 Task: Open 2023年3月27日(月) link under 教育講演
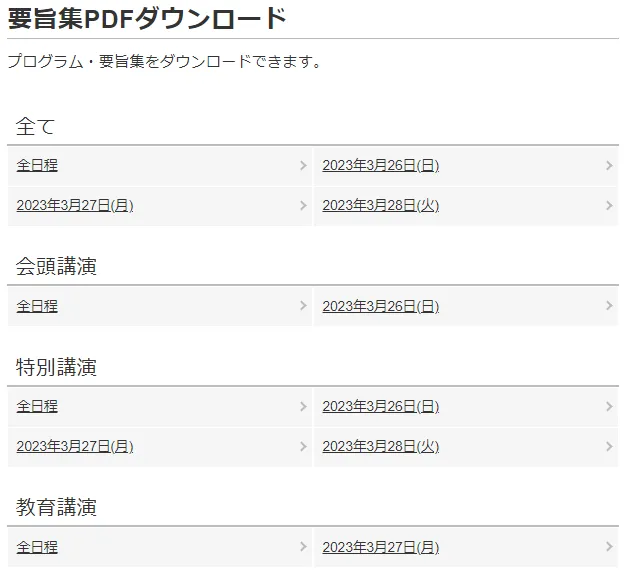(x=380, y=548)
